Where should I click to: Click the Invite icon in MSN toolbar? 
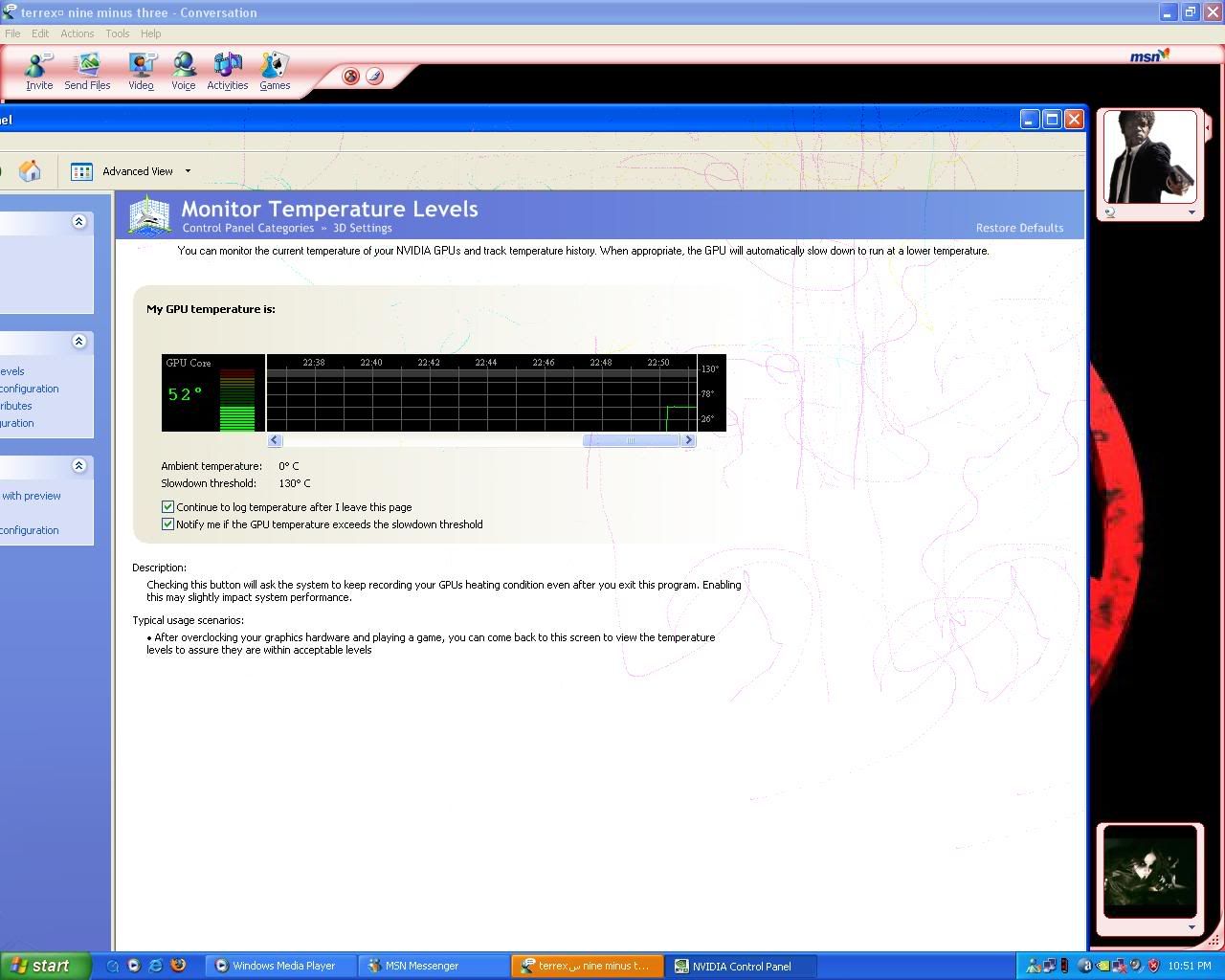(x=39, y=71)
